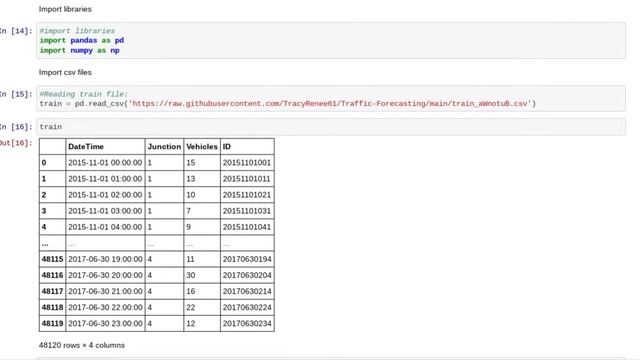This screenshot has width=640, height=360.
Task: Click the cell '2015-11-01 00:00:00'
Action: click(x=105, y=162)
